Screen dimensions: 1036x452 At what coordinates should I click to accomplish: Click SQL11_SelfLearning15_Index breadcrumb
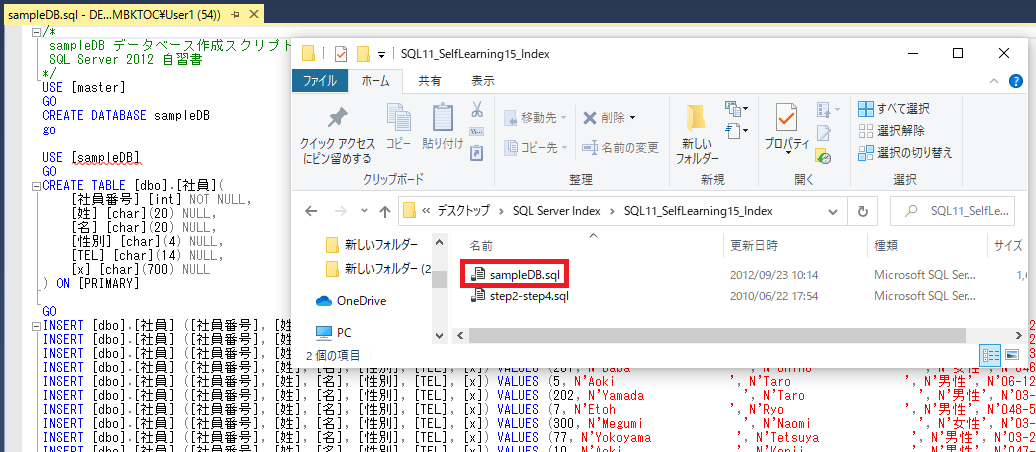[698, 211]
